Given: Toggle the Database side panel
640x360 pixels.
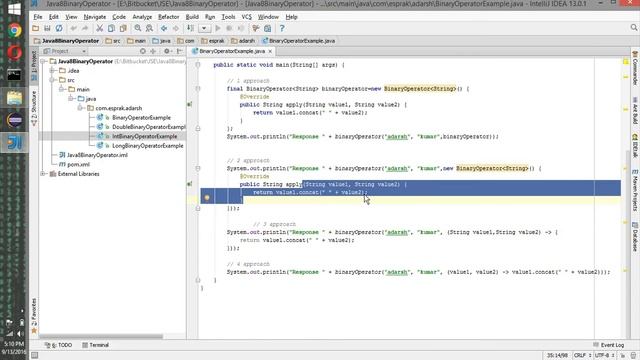Looking at the screenshot, I should [x=635, y=237].
